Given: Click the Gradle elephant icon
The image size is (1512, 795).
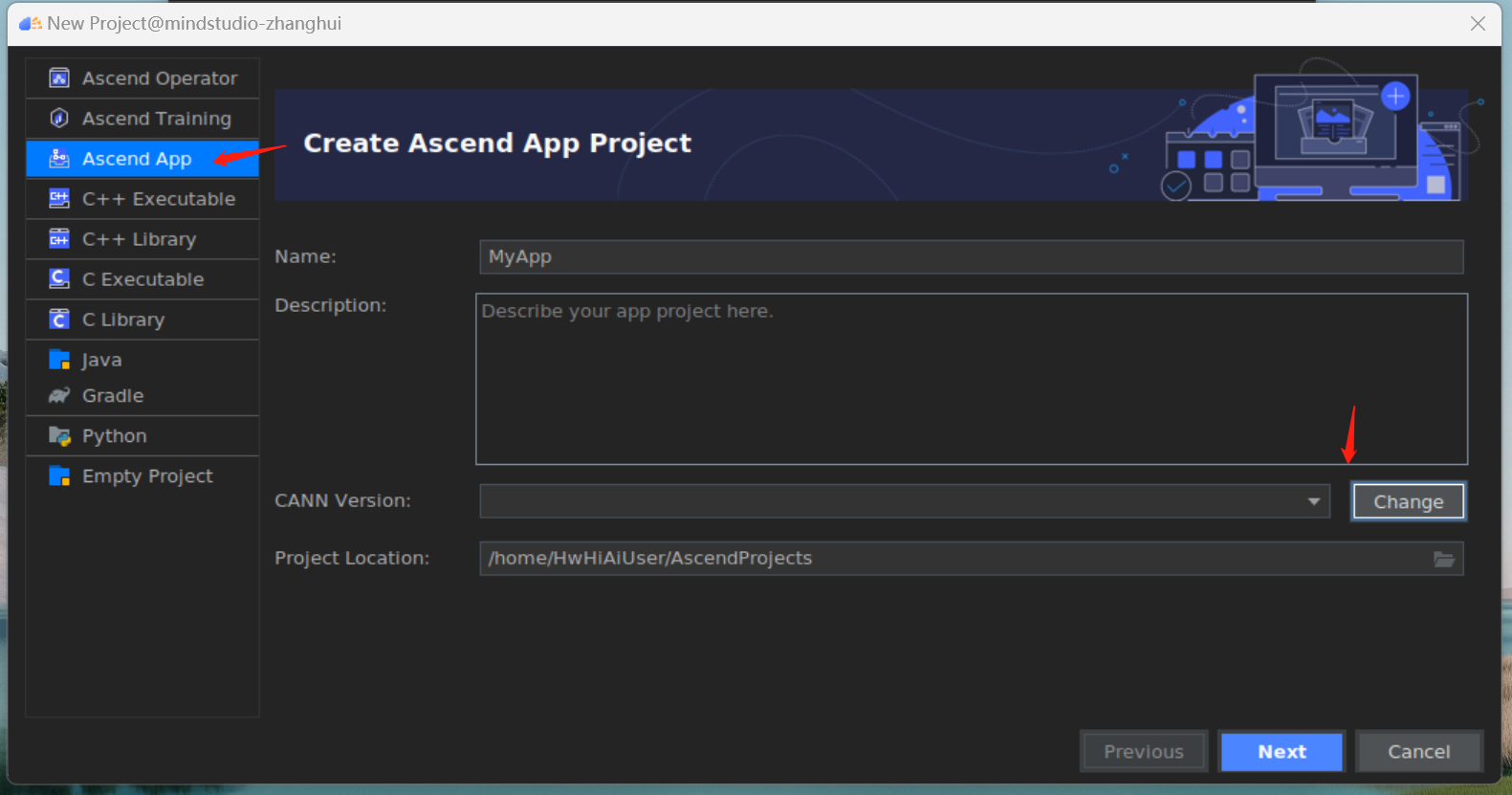Looking at the screenshot, I should pos(59,396).
